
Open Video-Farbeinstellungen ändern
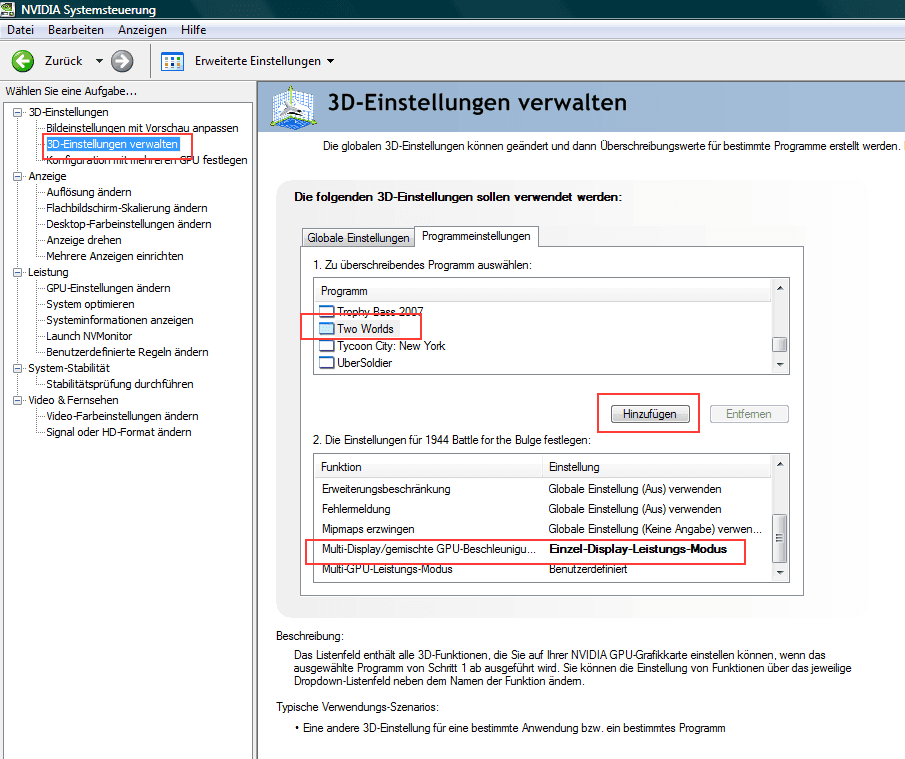click(122, 416)
